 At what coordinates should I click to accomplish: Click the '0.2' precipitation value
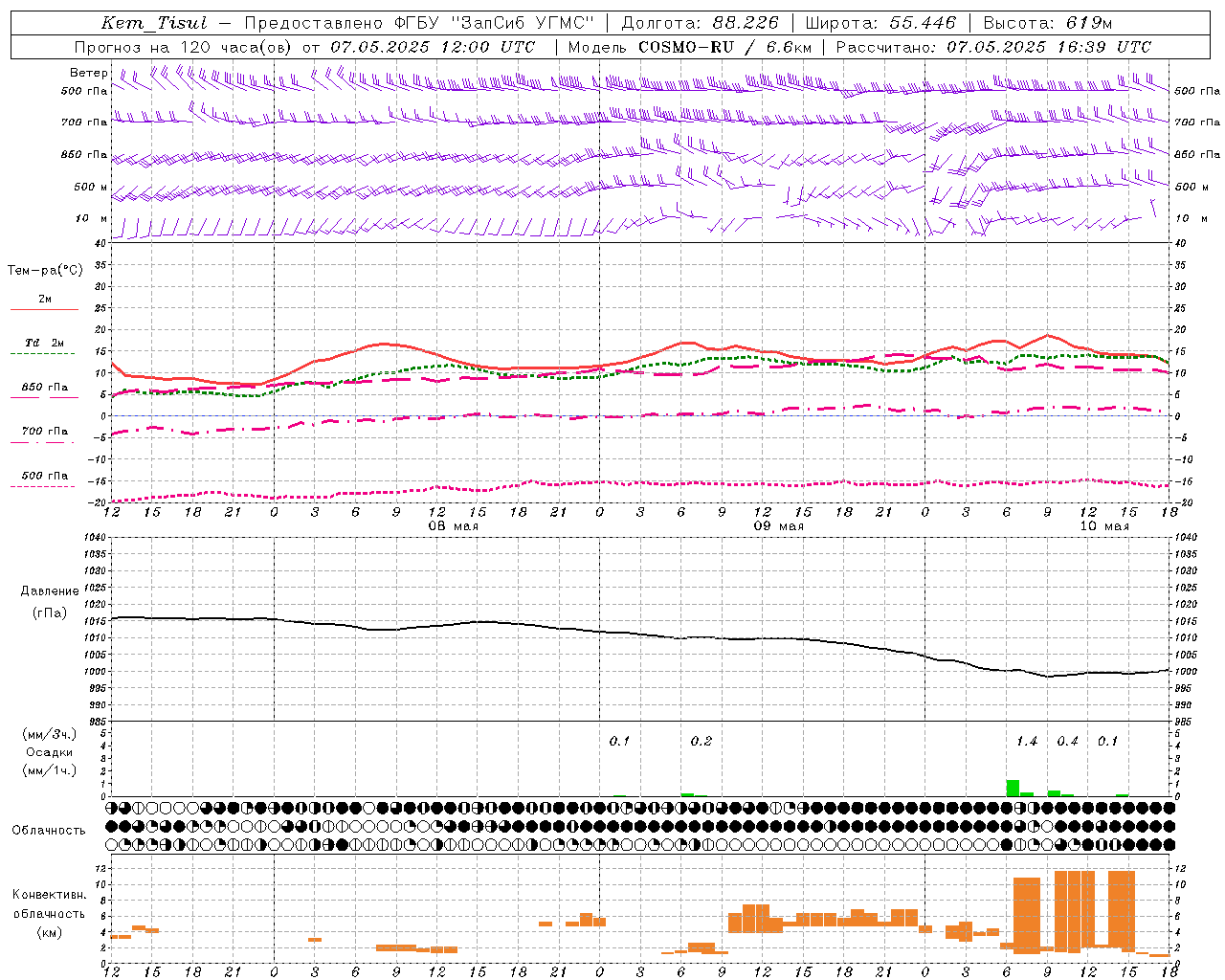pyautogui.click(x=702, y=741)
